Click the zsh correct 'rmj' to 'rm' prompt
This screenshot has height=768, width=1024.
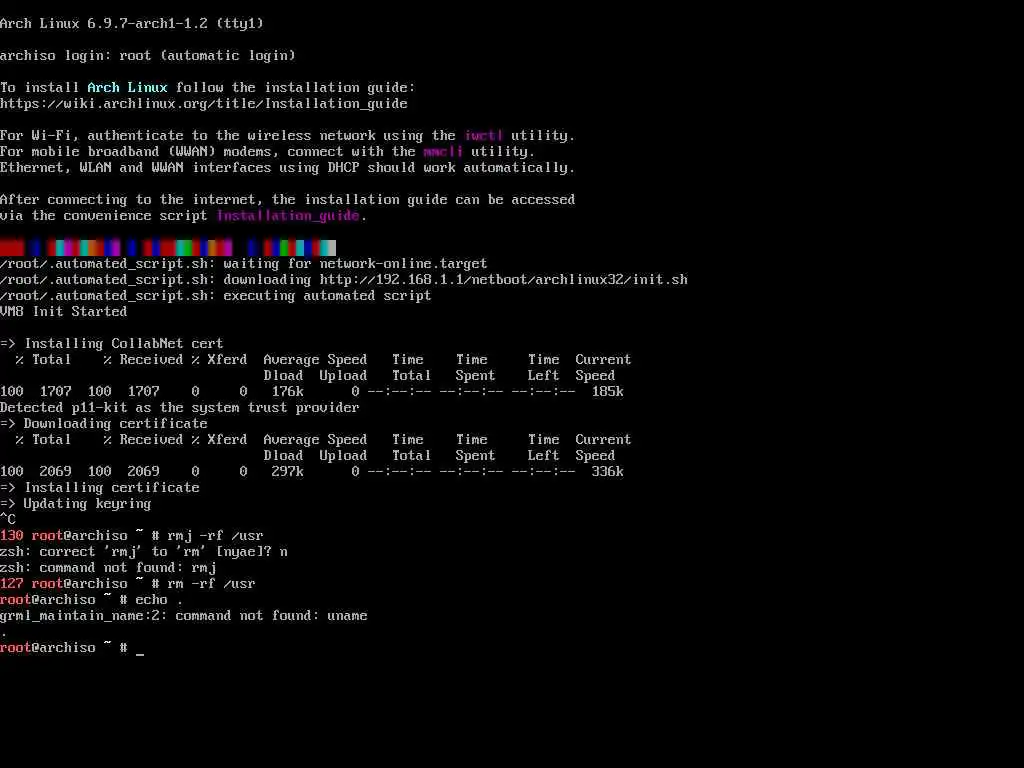pyautogui.click(x=144, y=552)
